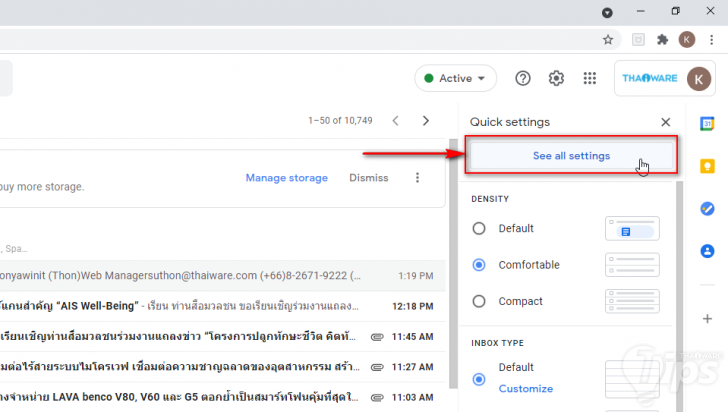Select the Compact density option
The height and width of the screenshot is (412, 728).
(479, 301)
